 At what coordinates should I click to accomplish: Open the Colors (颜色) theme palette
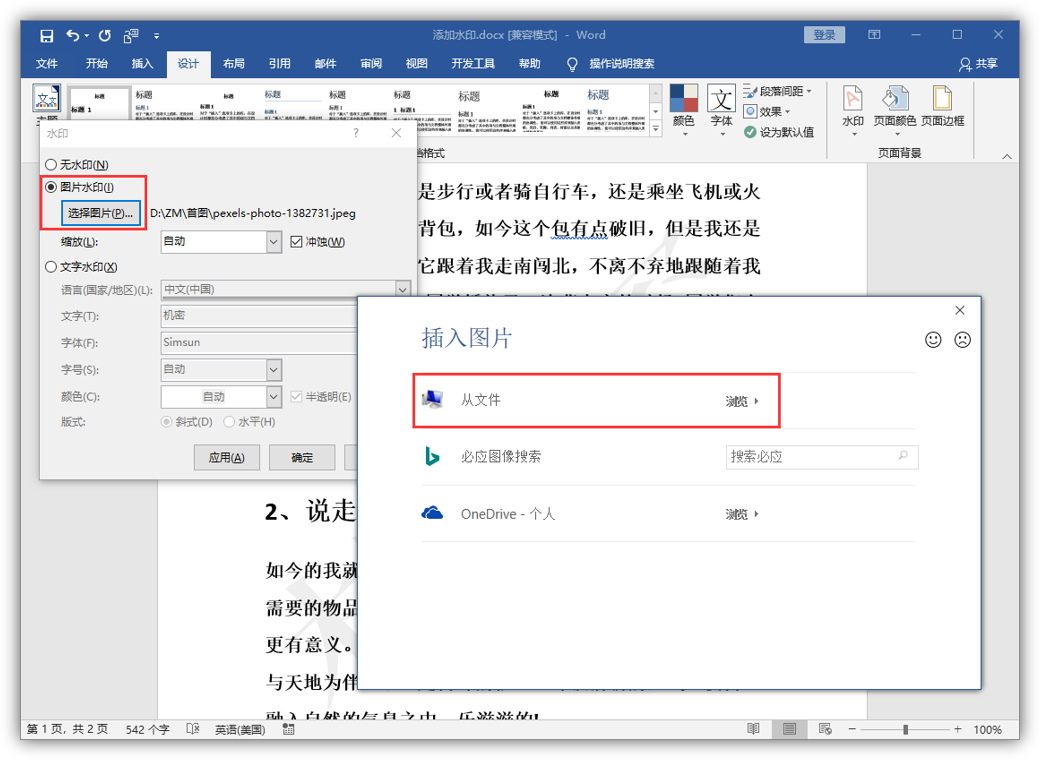tap(684, 110)
